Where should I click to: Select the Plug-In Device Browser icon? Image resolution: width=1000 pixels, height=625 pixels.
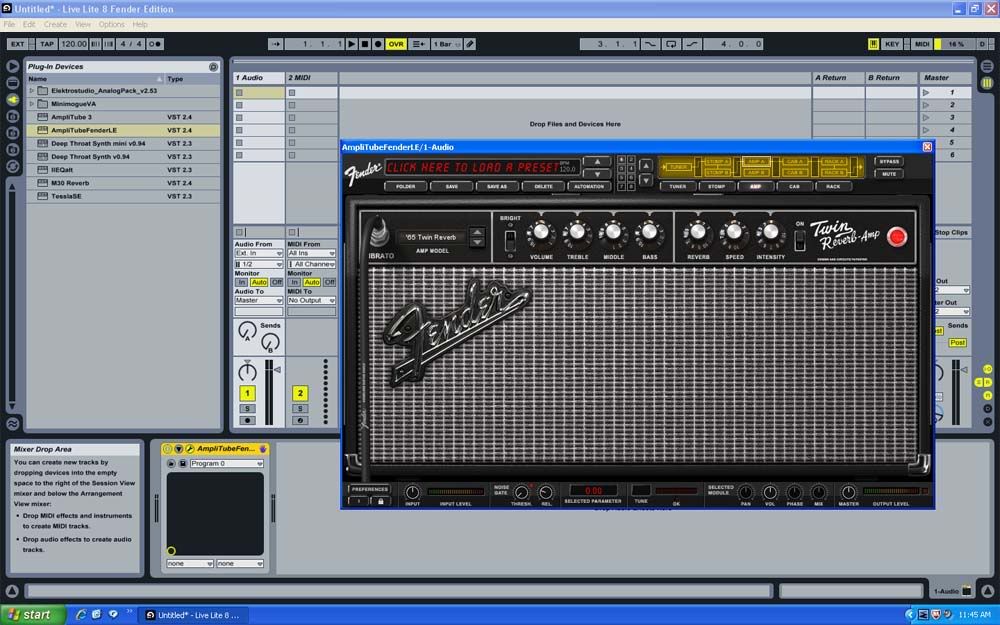[13, 99]
